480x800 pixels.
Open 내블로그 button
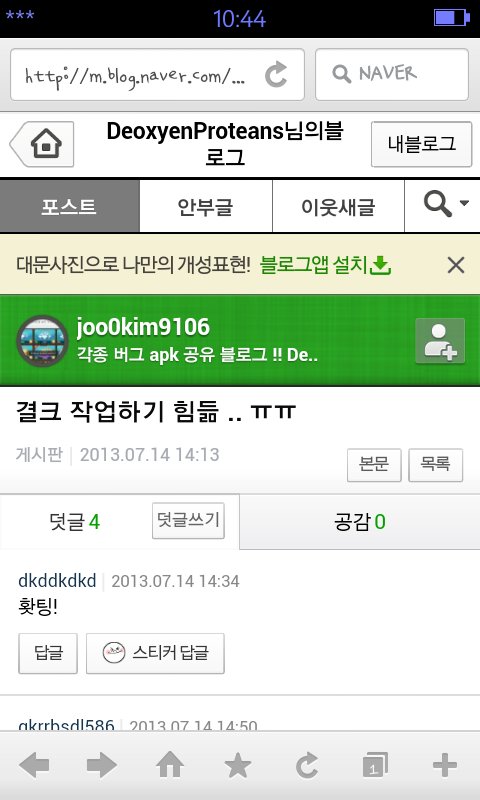421,144
